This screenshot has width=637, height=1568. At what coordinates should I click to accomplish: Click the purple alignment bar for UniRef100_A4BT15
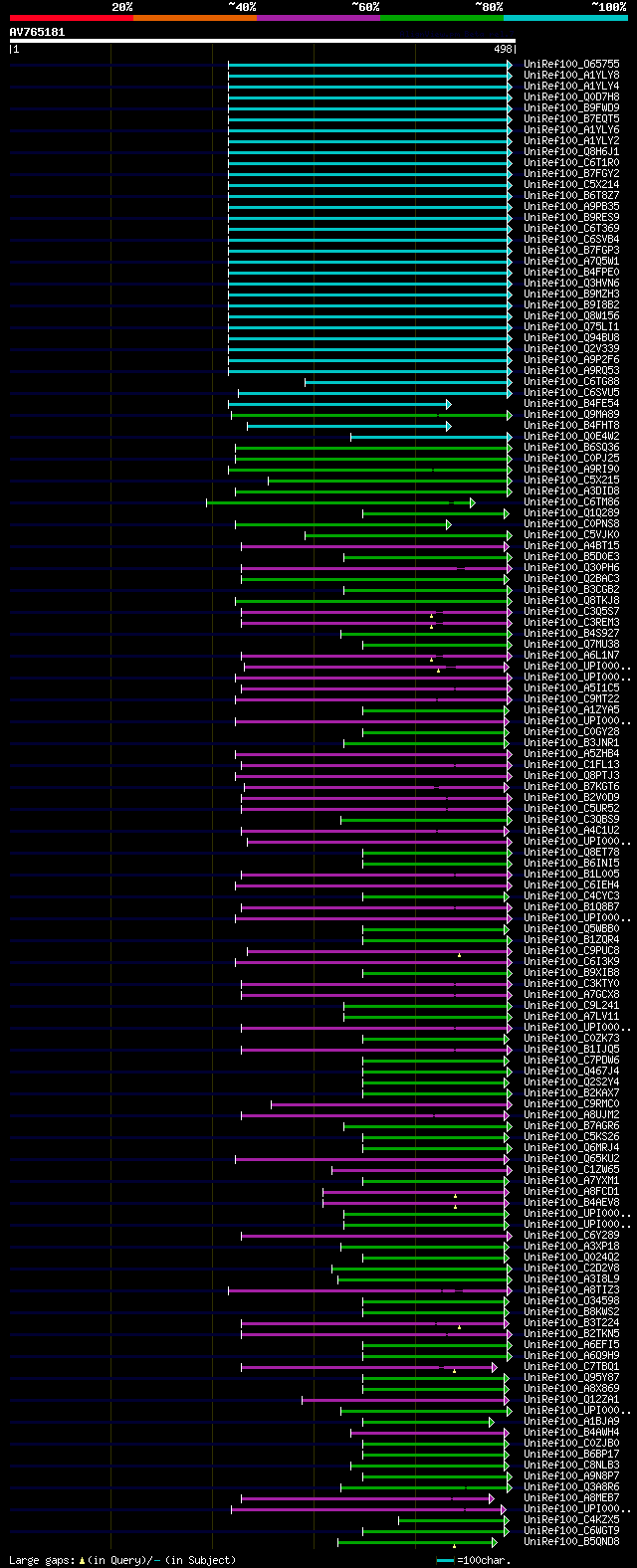pos(375,546)
